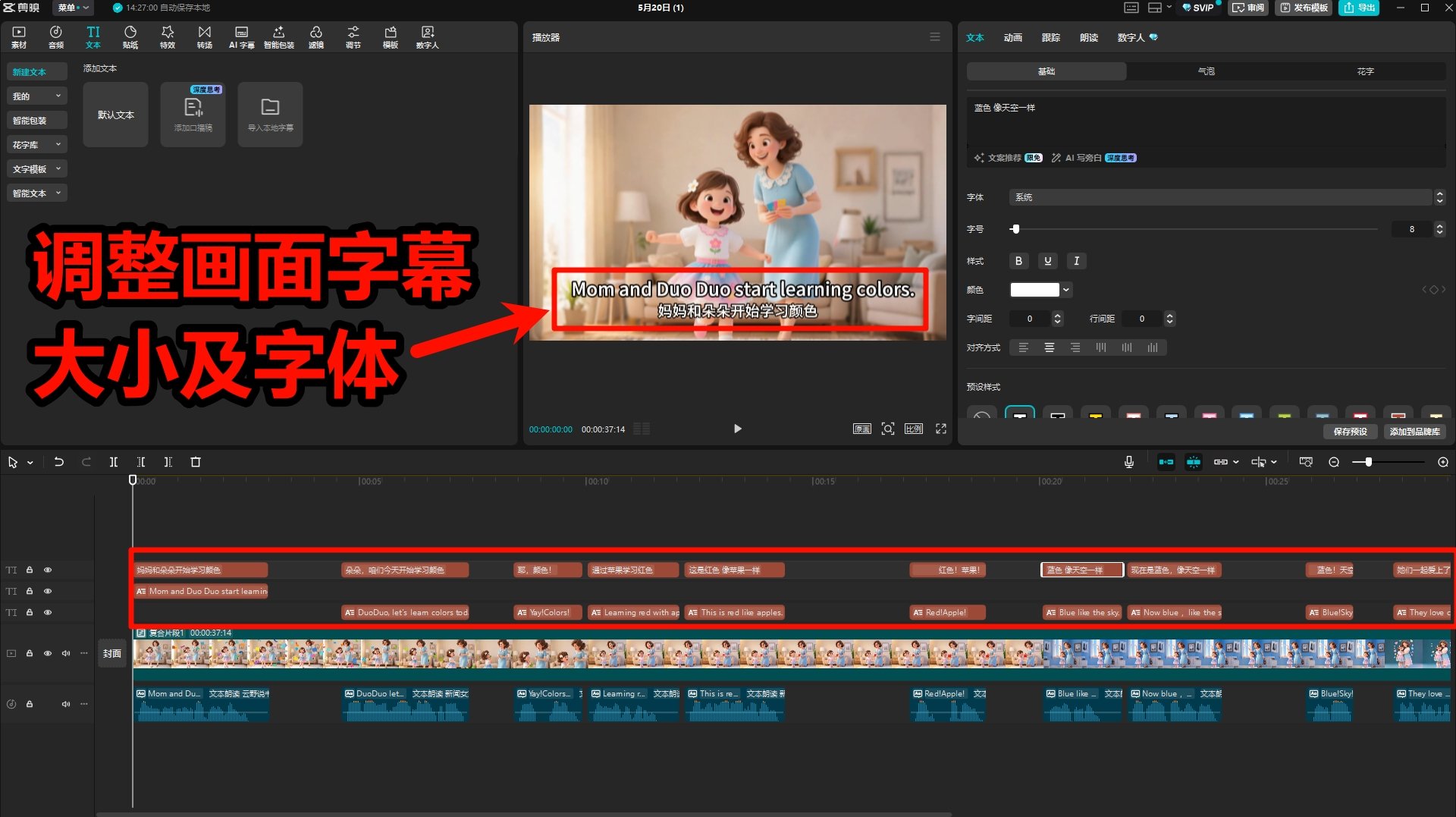Viewport: 1456px width, 817px height.
Task: Open the 贴纸 panel
Action: [x=130, y=36]
